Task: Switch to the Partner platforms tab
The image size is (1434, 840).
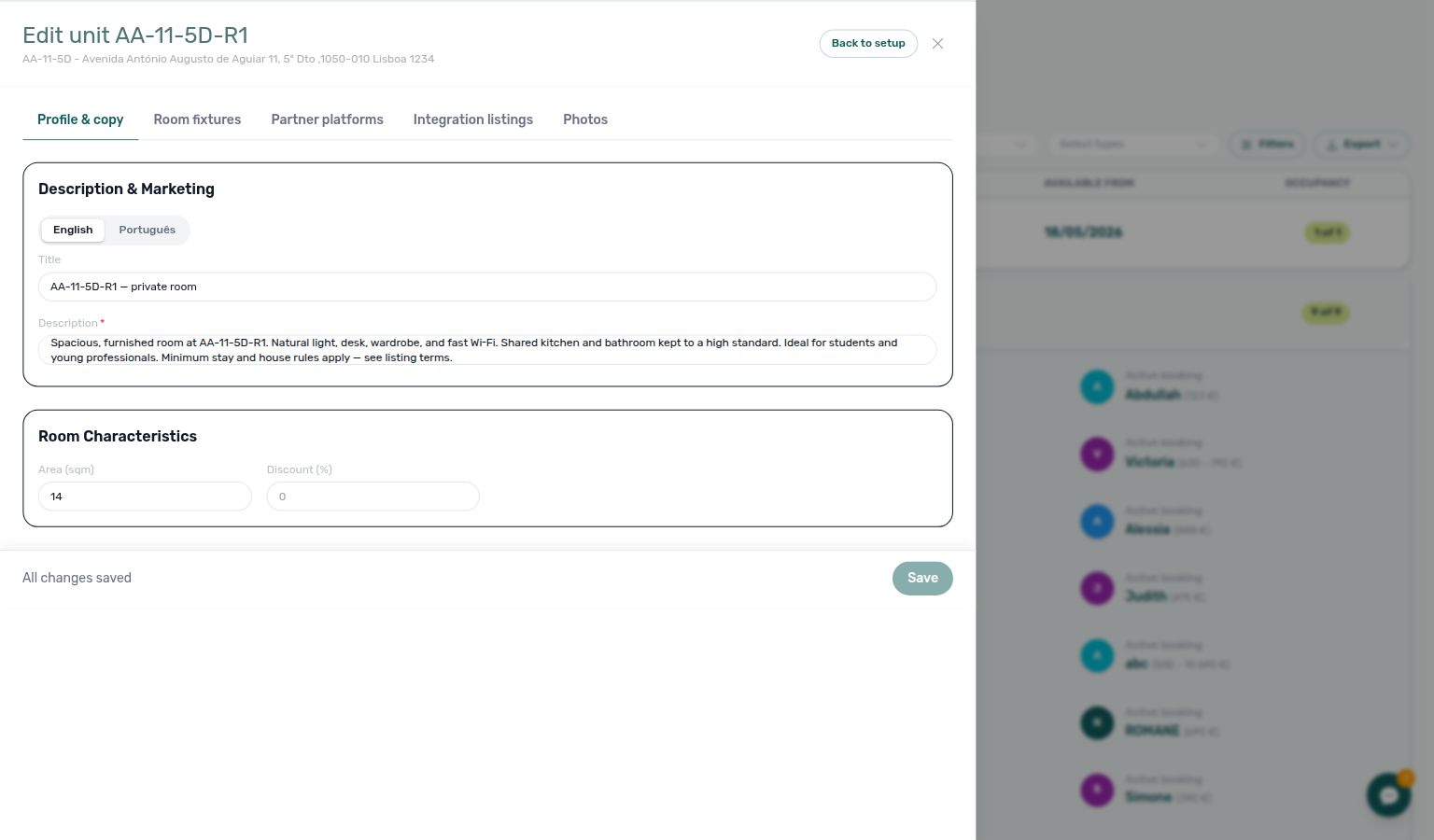Action: click(x=327, y=119)
